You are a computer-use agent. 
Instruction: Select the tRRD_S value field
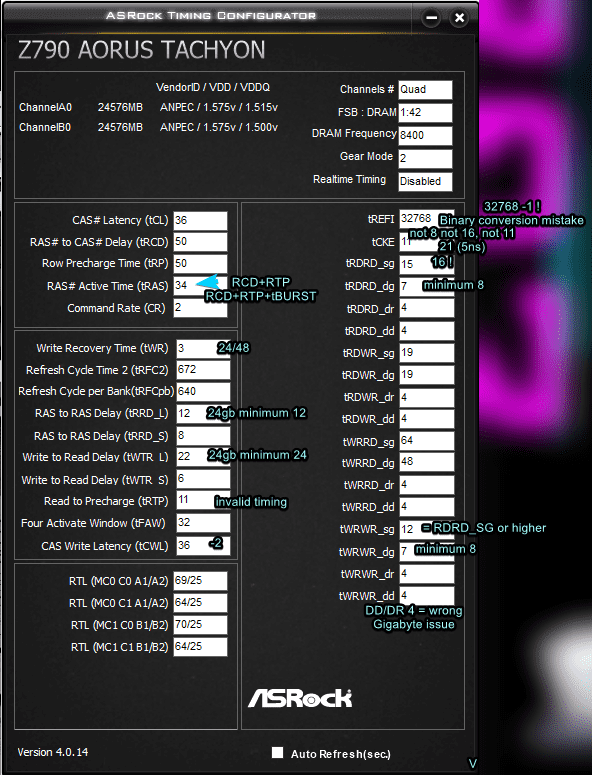(x=203, y=436)
